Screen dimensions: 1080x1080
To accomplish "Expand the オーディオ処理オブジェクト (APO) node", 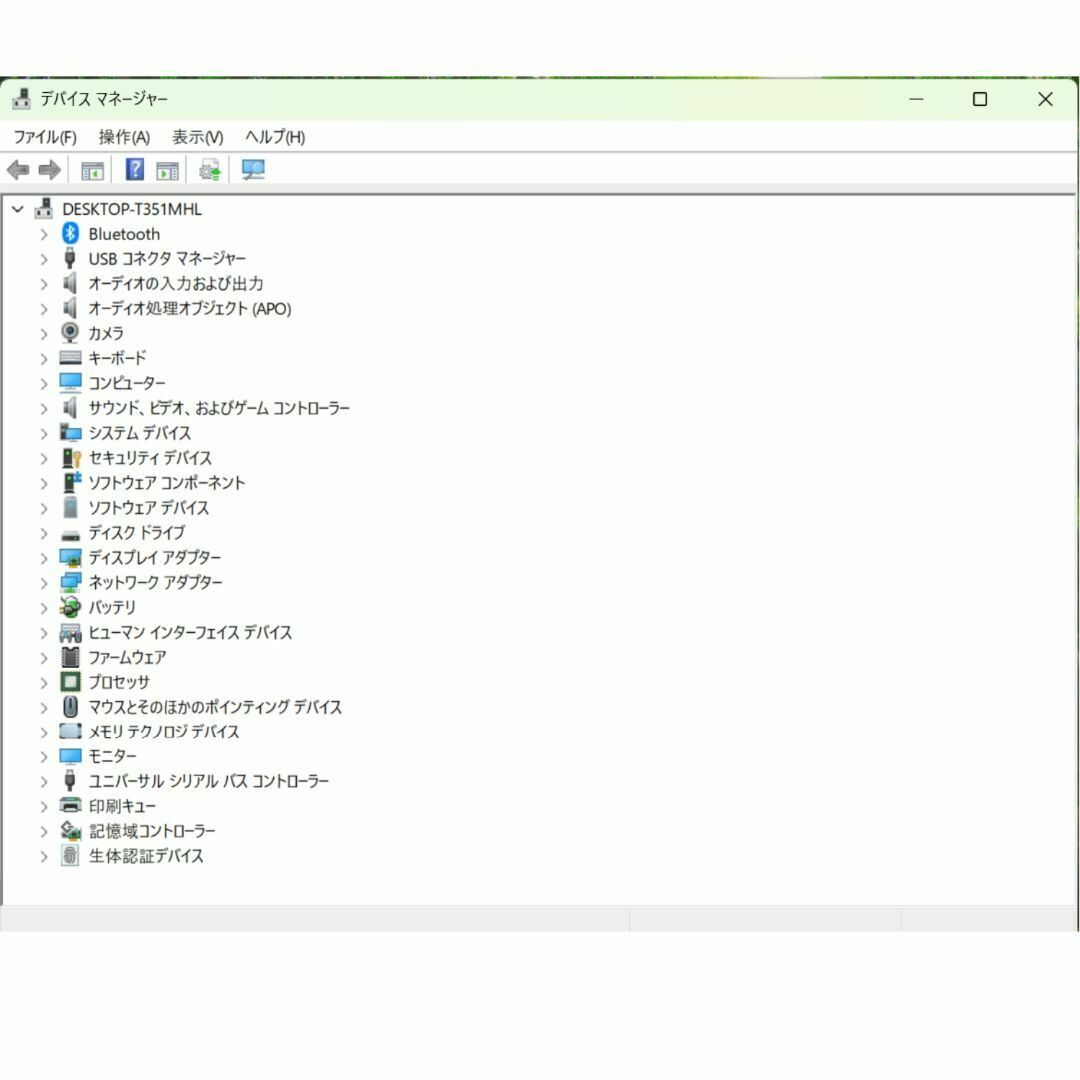I will [44, 309].
